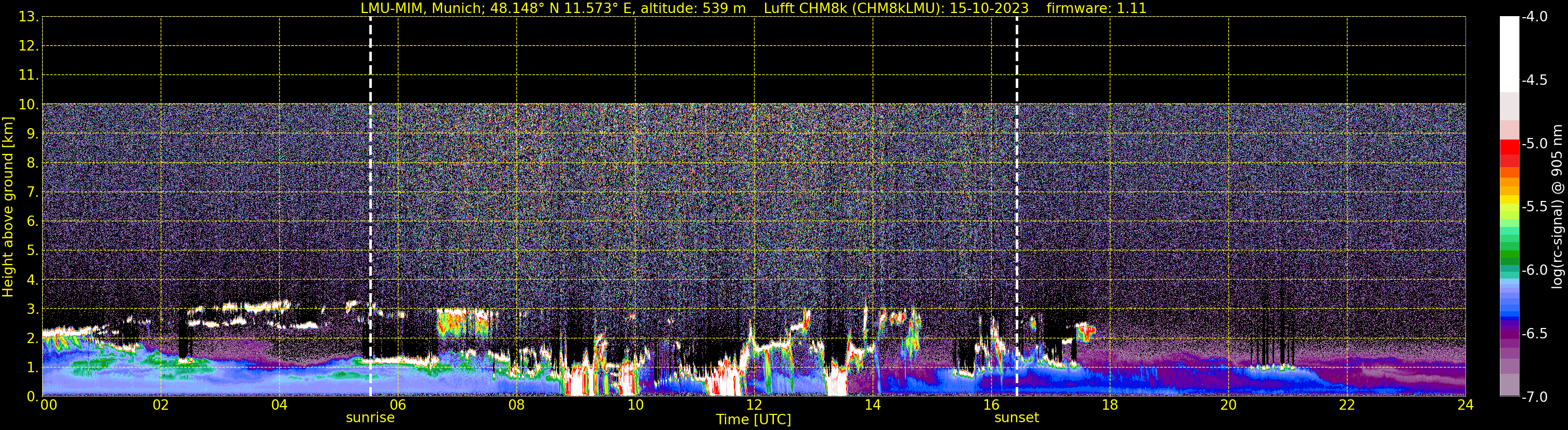Screen dimensions: 1568x430
Task: Click the 'Height above ground [km]' axis title
Action: [7, 207]
